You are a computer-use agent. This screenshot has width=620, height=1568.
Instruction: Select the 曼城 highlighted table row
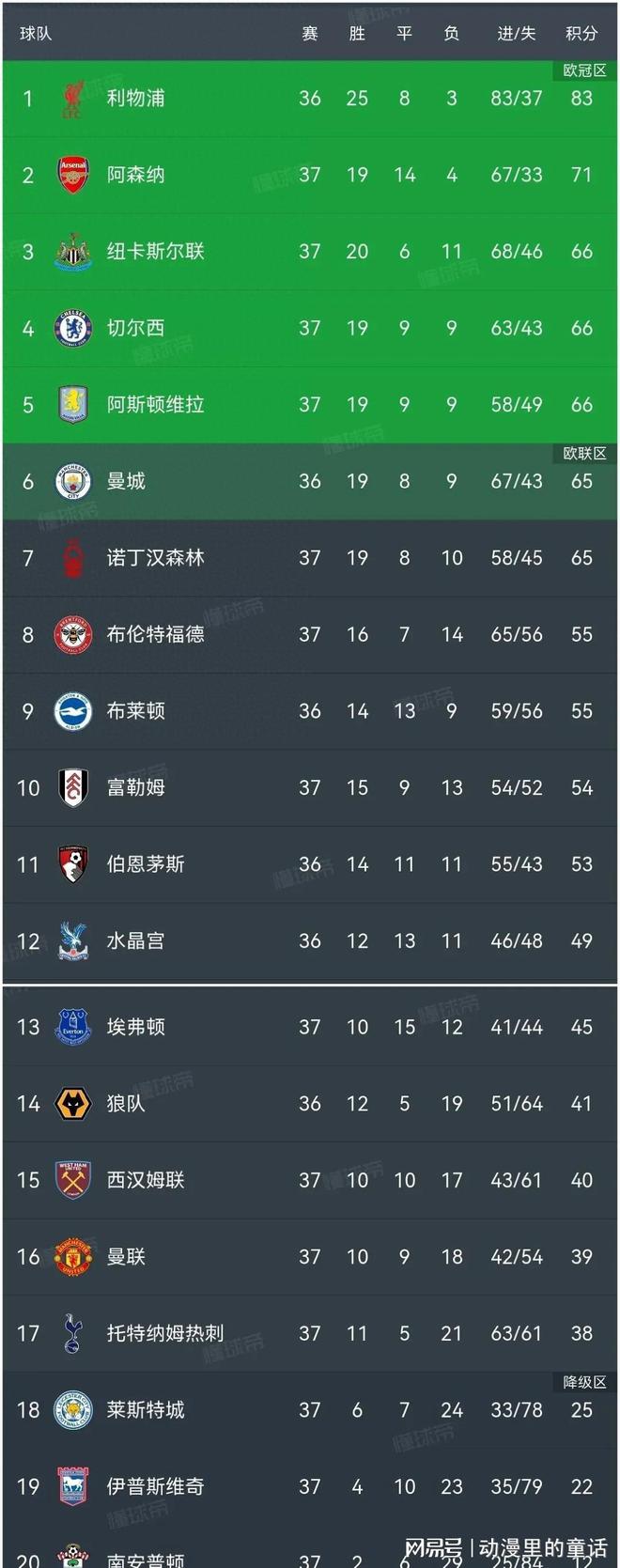tap(310, 481)
